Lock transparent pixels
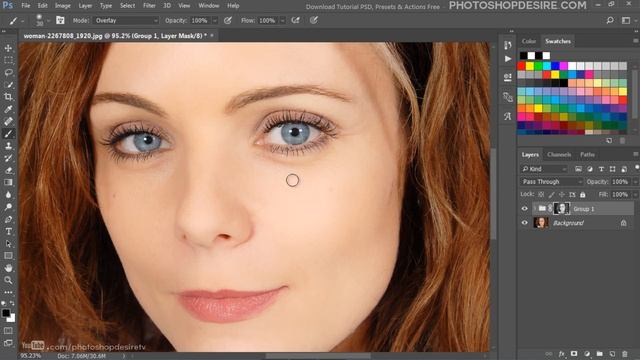640x360 pixels. click(x=541, y=195)
